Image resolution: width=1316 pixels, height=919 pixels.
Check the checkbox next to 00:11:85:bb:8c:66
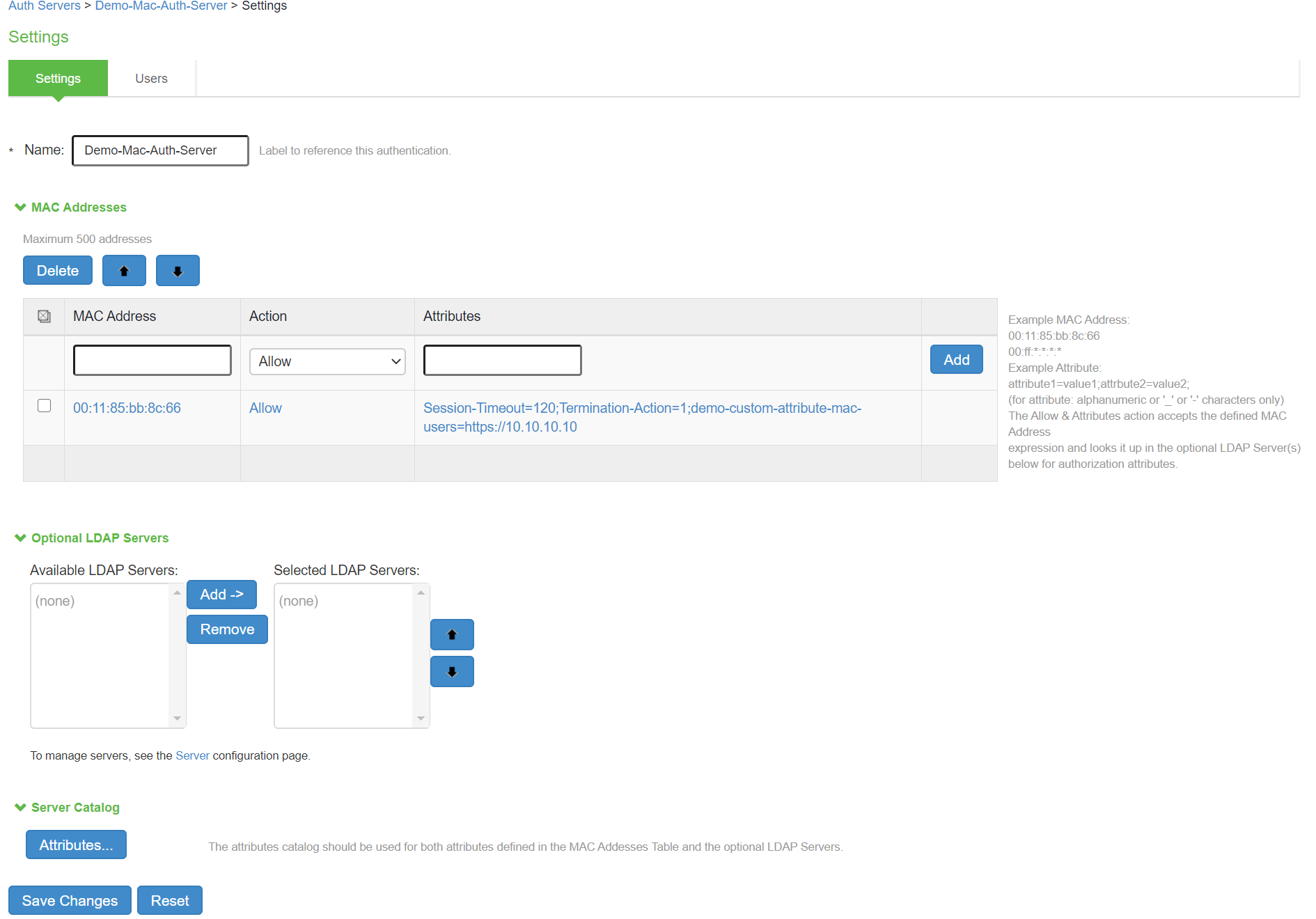tap(44, 406)
